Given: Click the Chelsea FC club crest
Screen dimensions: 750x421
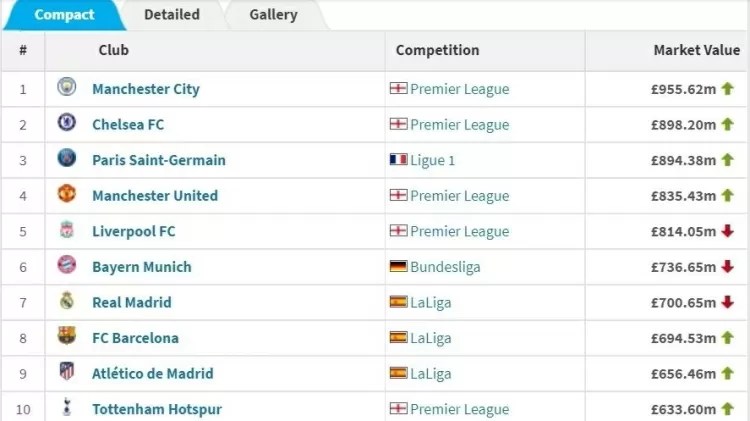Looking at the screenshot, I should click(x=67, y=124).
